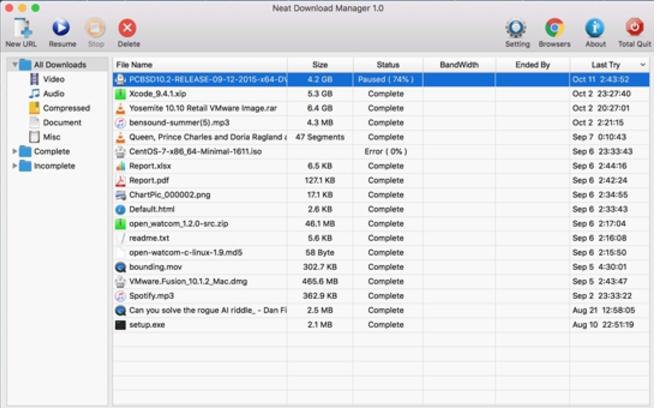Click the Stop toolbar icon
657x414 pixels.
[95, 29]
